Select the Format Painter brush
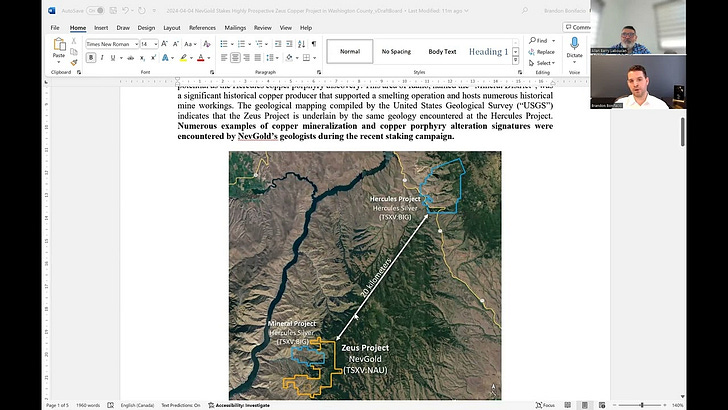The image size is (728, 410). 74,62
